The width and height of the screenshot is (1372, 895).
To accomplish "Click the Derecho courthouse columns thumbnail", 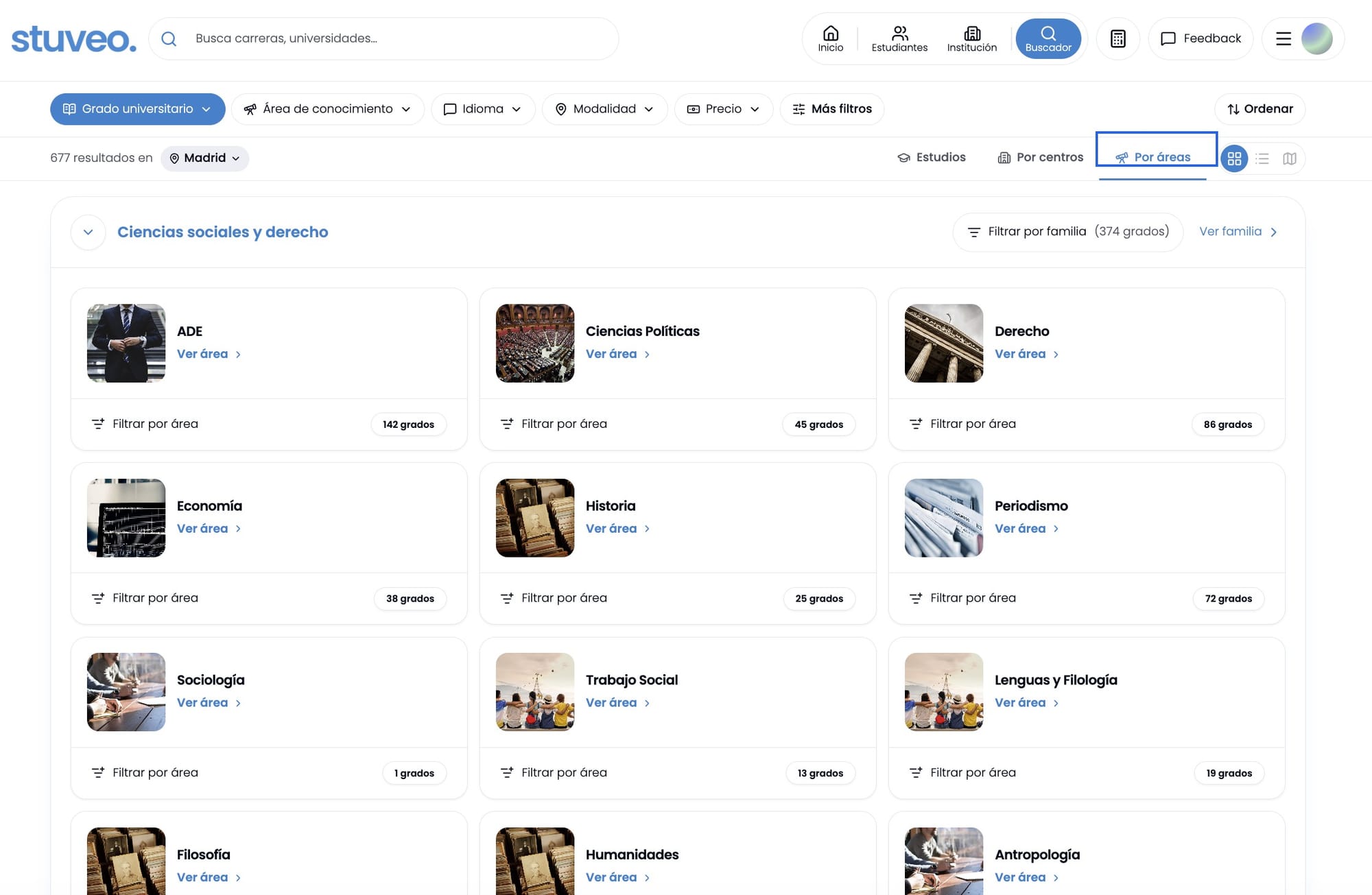I will click(x=944, y=343).
